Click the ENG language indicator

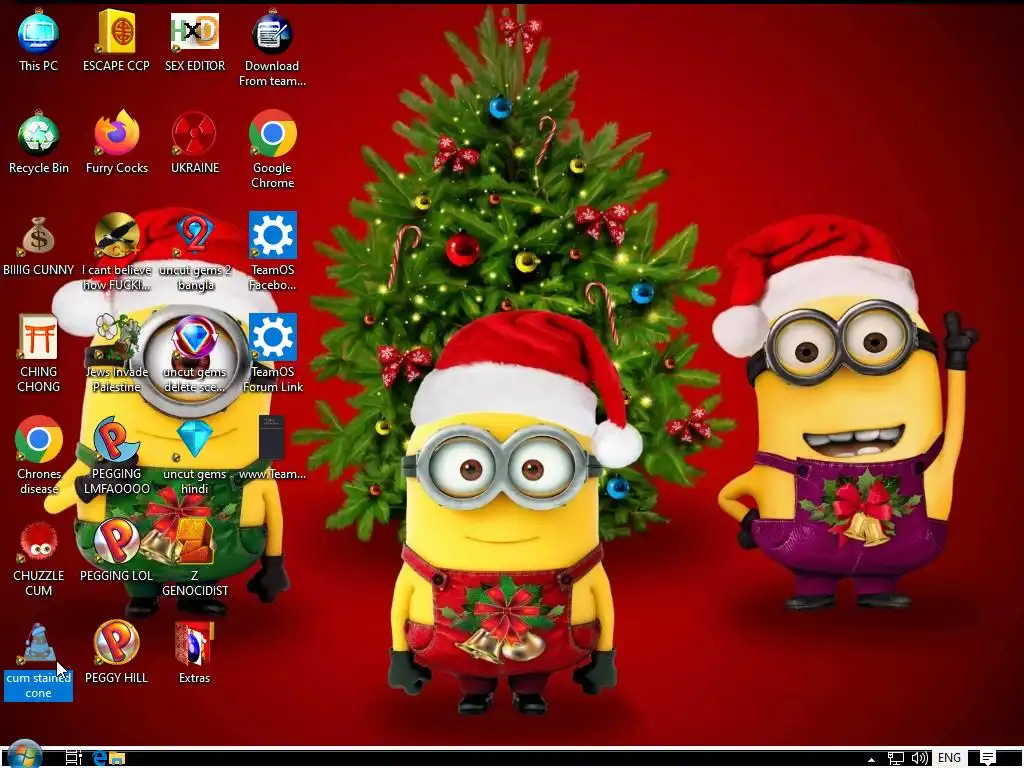click(x=949, y=758)
